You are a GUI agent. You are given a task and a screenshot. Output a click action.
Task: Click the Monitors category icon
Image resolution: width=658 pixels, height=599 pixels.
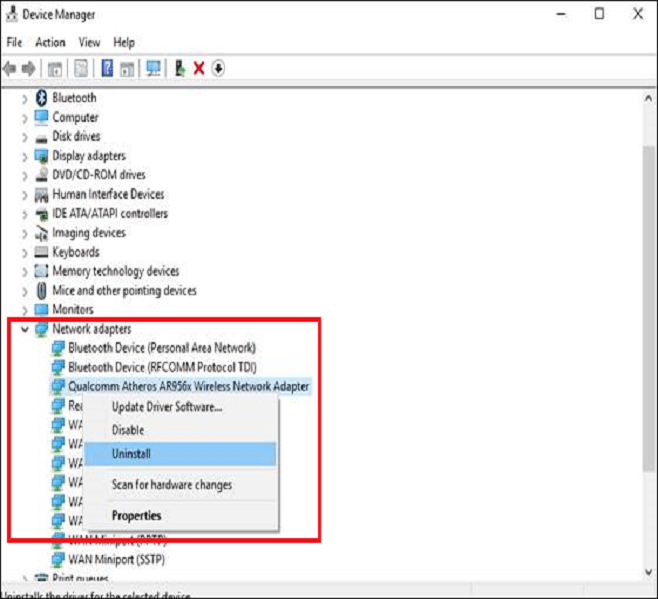[x=41, y=310]
